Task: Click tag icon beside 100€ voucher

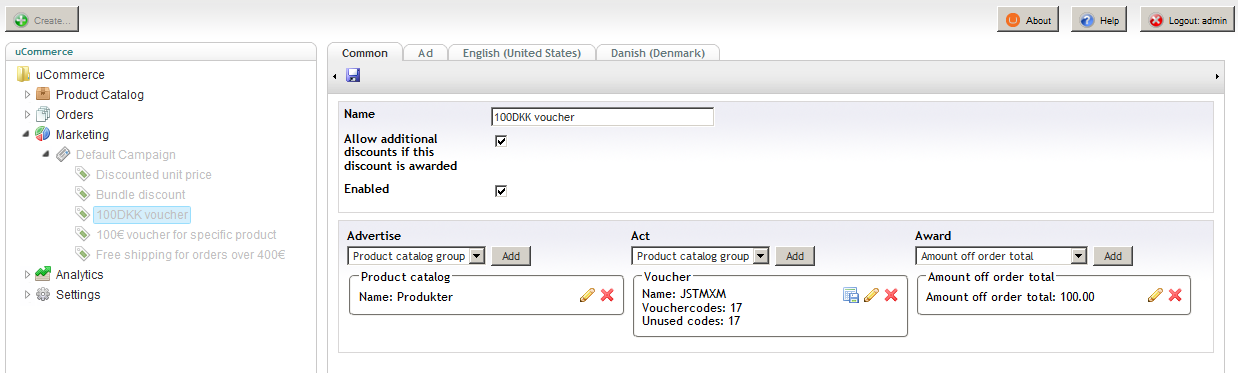Action: (83, 234)
